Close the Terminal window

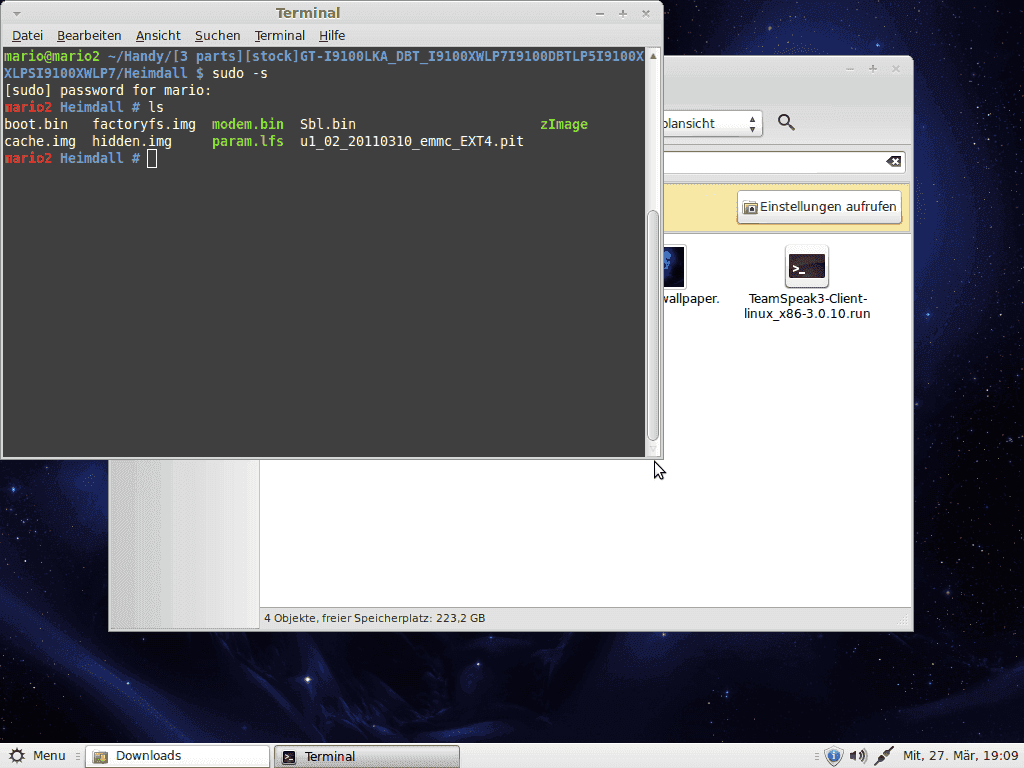tap(646, 14)
